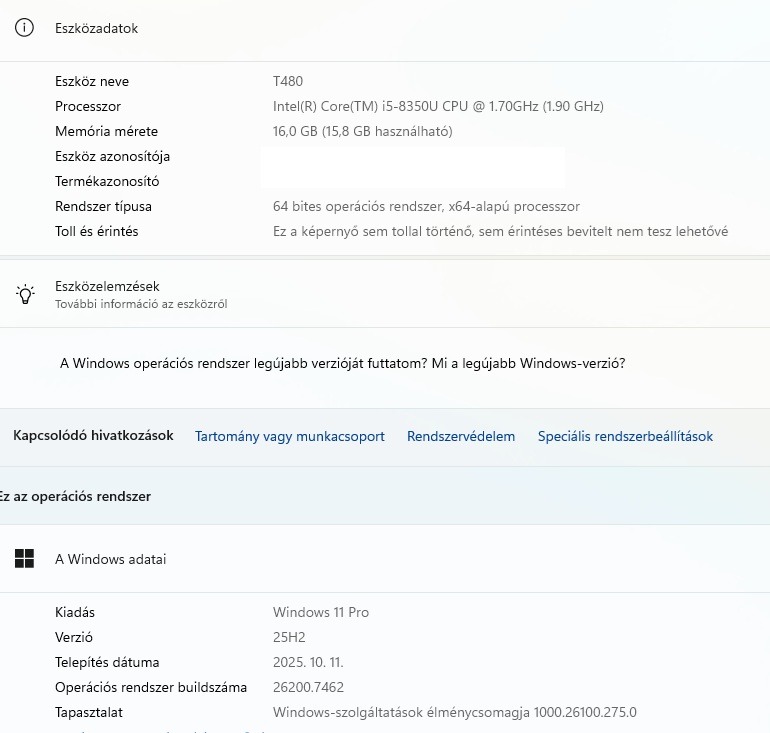Select the 64 bites system type text

426,206
